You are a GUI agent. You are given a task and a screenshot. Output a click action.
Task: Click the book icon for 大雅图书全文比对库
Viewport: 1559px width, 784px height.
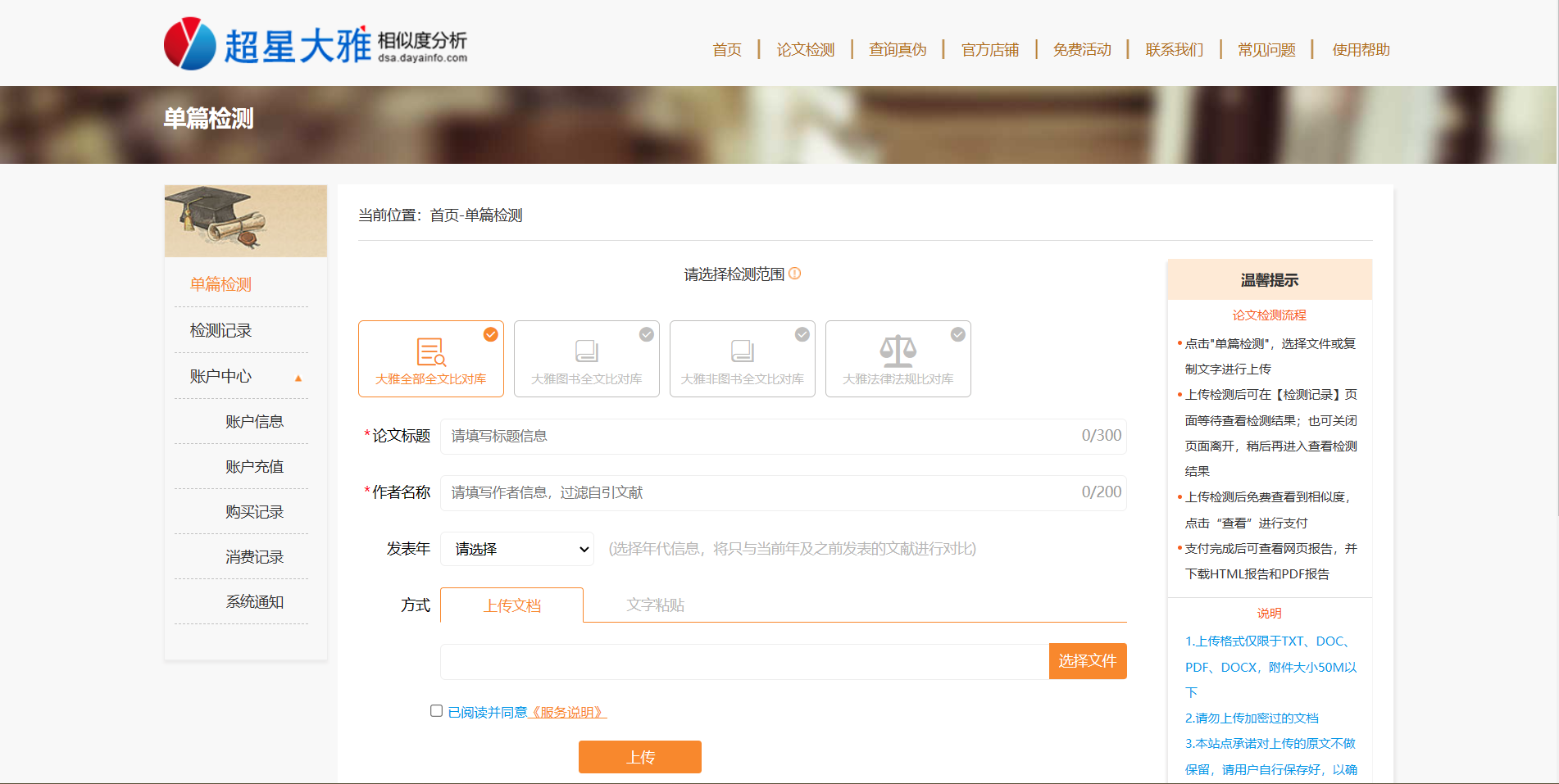tap(587, 351)
